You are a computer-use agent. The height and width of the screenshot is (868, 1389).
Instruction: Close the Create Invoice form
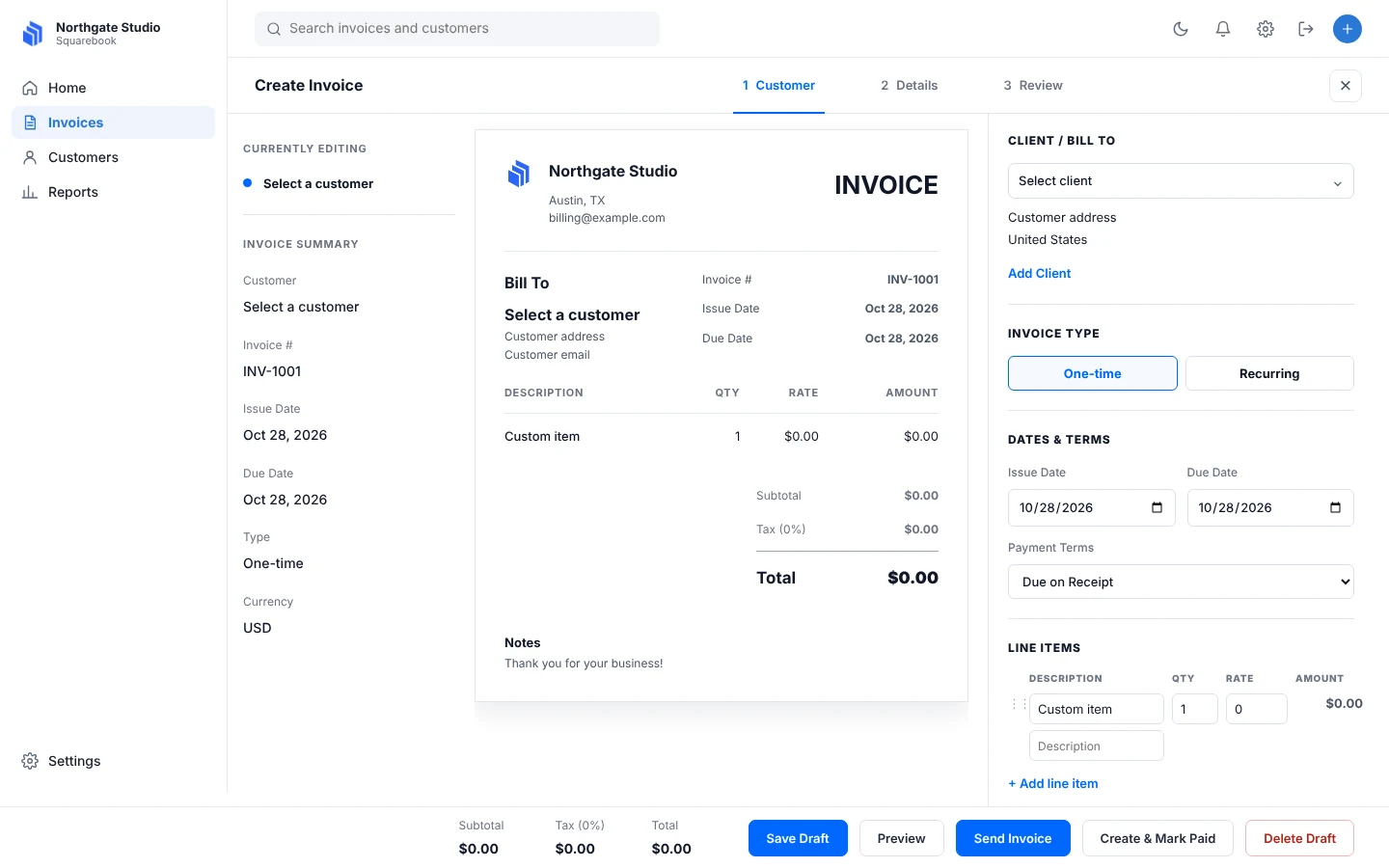click(1346, 86)
